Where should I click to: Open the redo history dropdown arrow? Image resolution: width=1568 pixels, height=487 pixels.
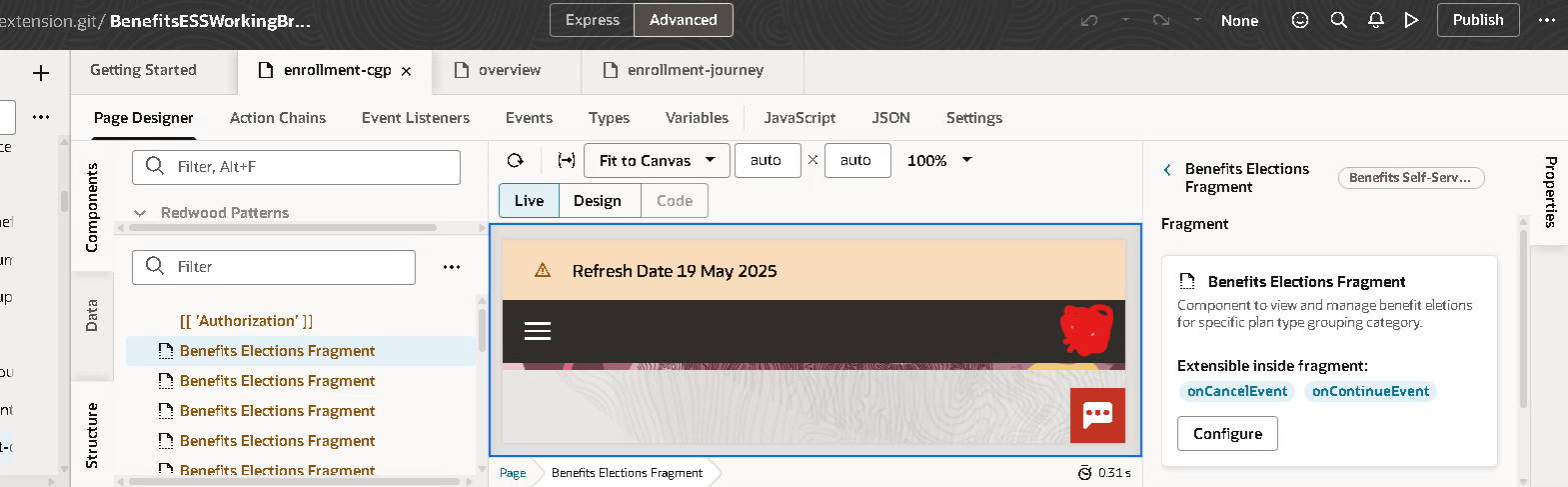[1197, 20]
